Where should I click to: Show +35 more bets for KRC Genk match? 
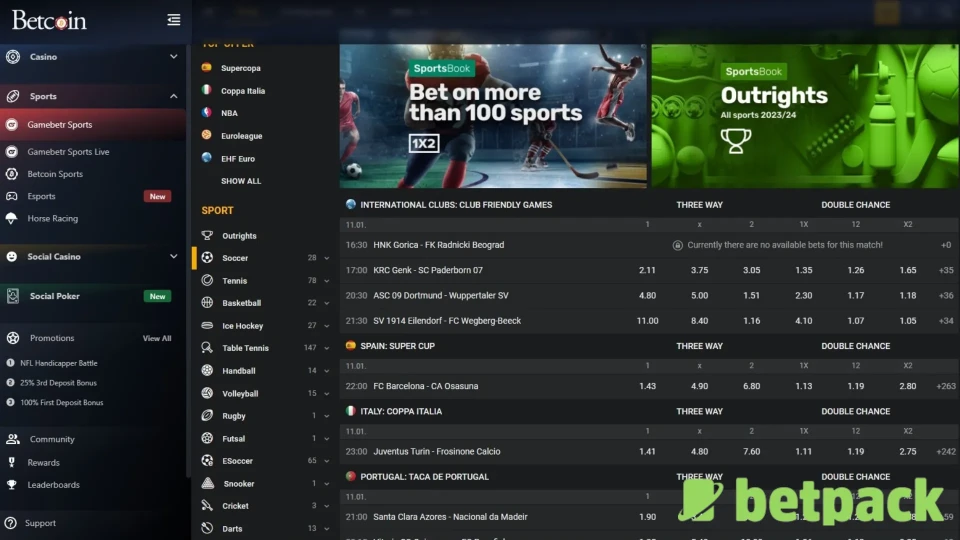tap(946, 270)
